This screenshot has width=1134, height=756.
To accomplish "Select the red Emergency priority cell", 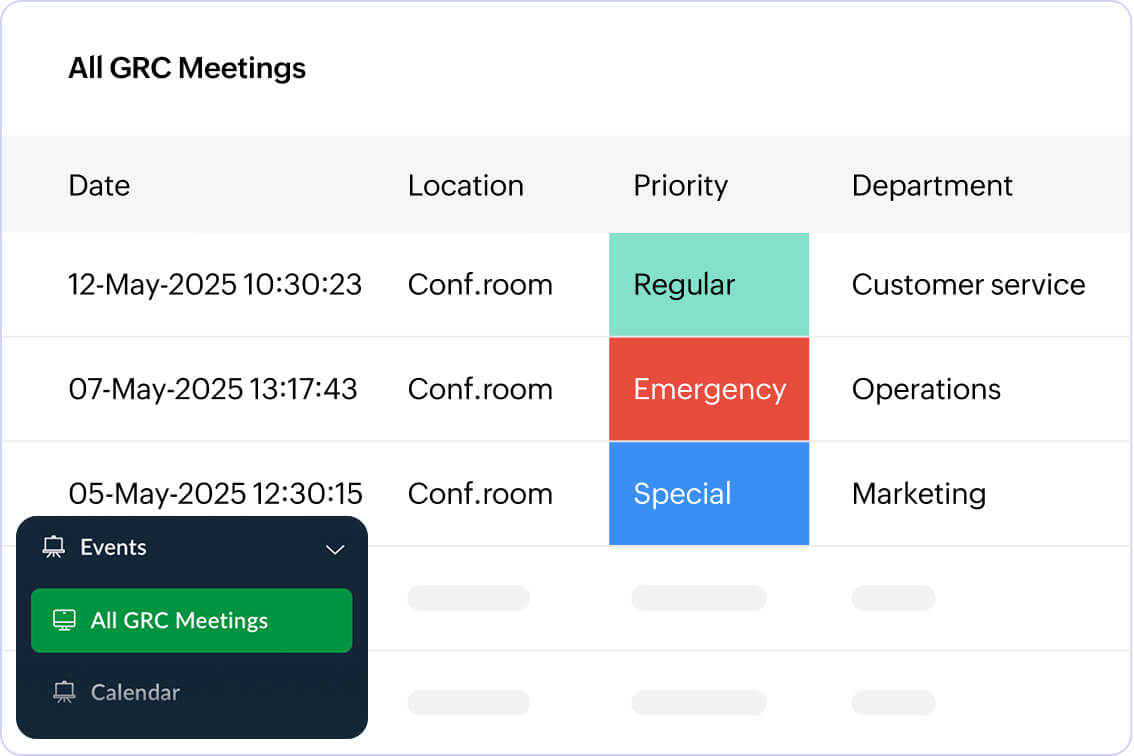I will (x=708, y=389).
